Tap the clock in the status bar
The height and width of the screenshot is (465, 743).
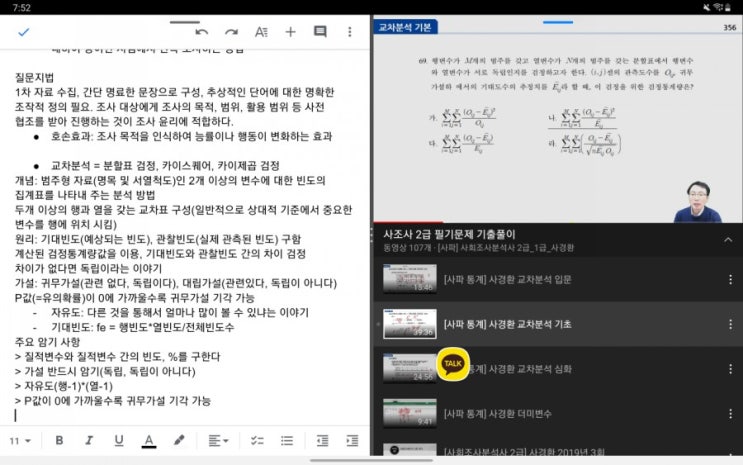click(21, 8)
